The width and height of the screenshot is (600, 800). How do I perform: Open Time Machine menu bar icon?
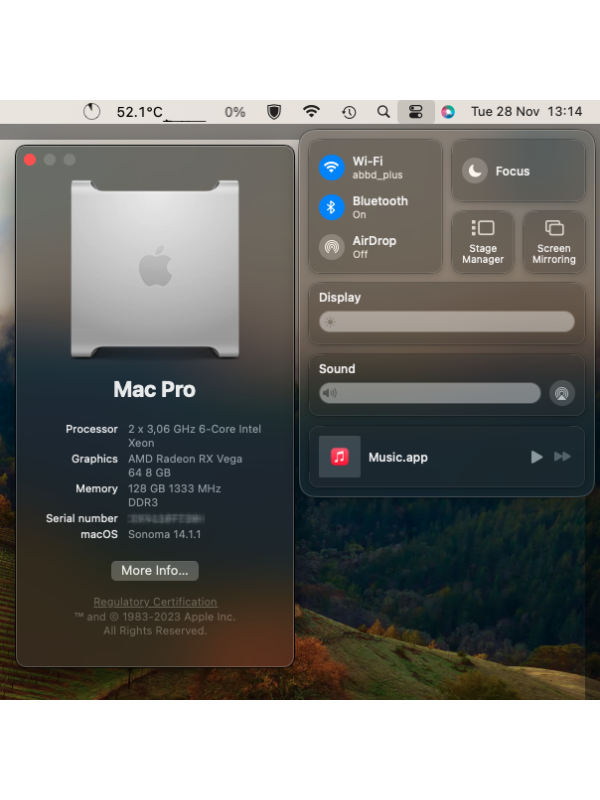pos(348,112)
